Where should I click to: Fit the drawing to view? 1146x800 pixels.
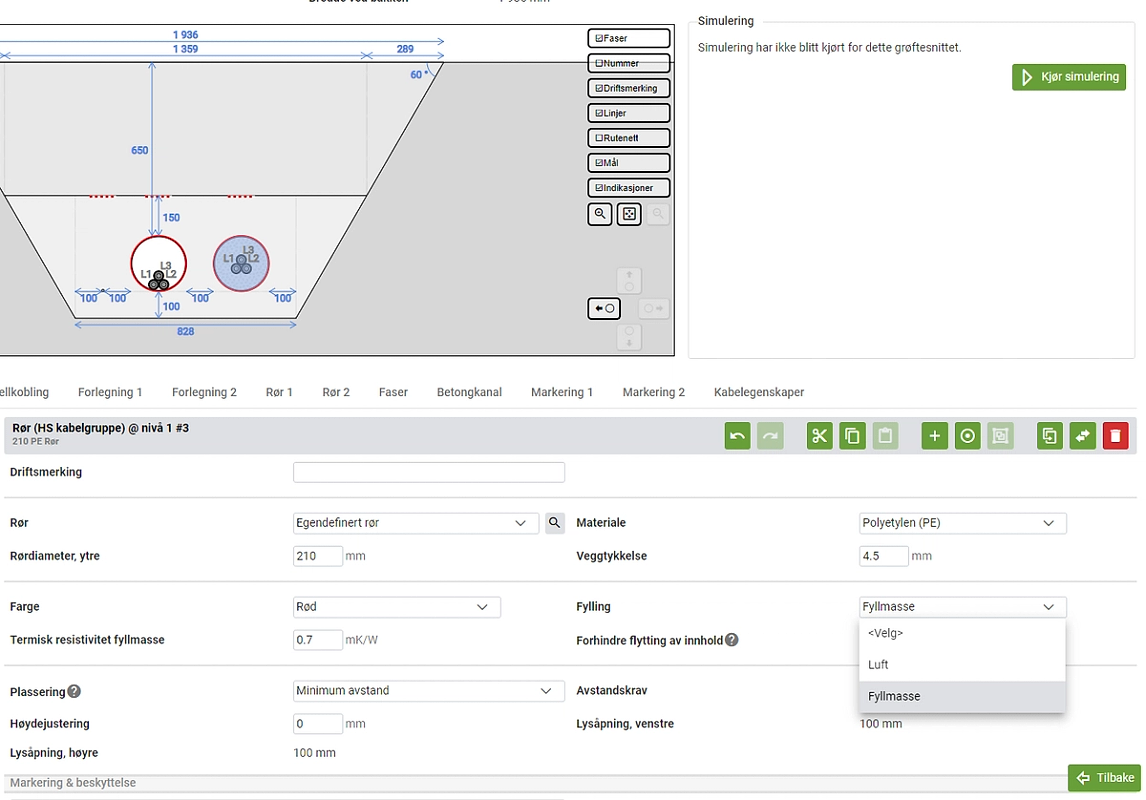[x=629, y=214]
